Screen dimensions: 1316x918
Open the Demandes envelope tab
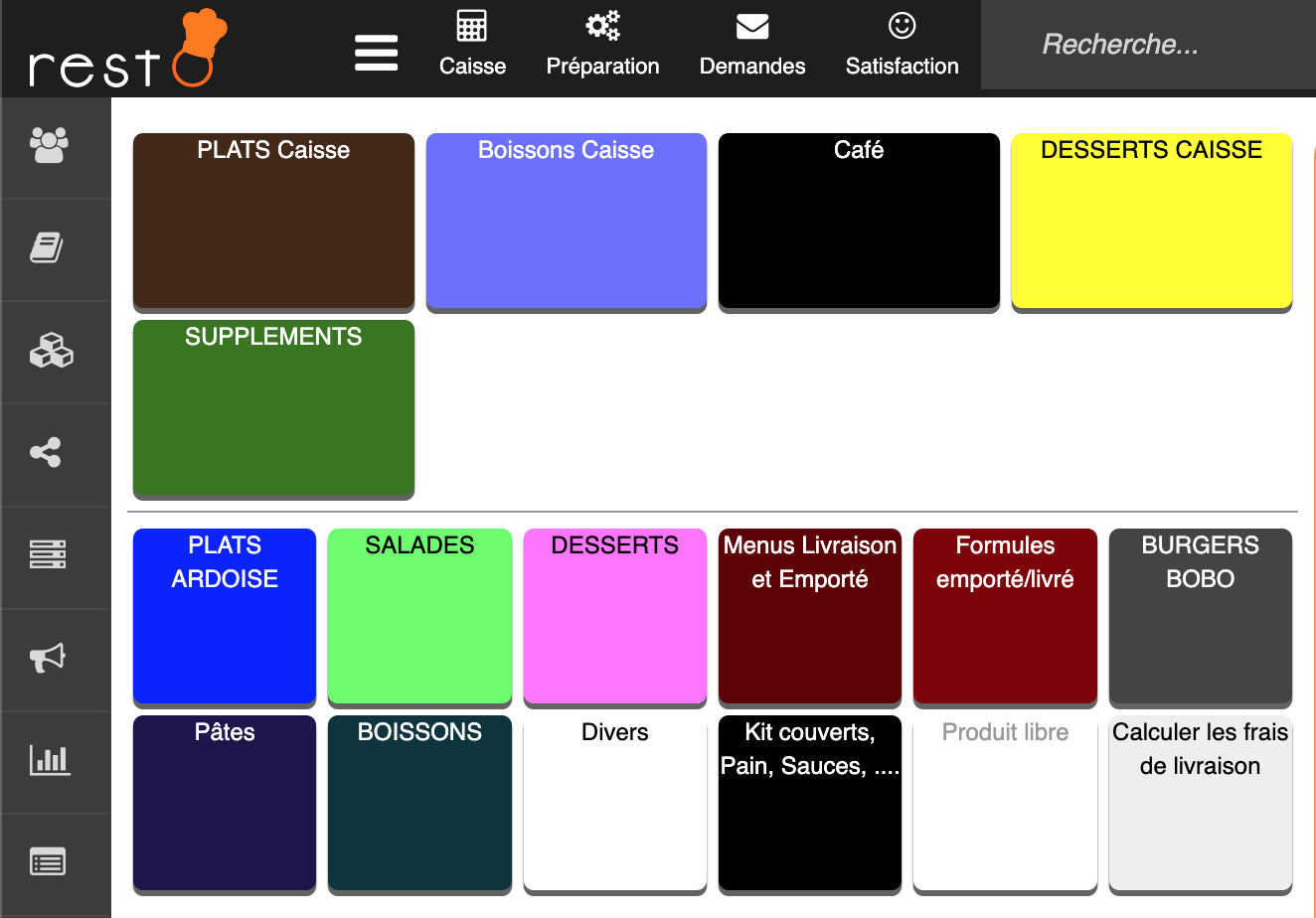point(752,45)
